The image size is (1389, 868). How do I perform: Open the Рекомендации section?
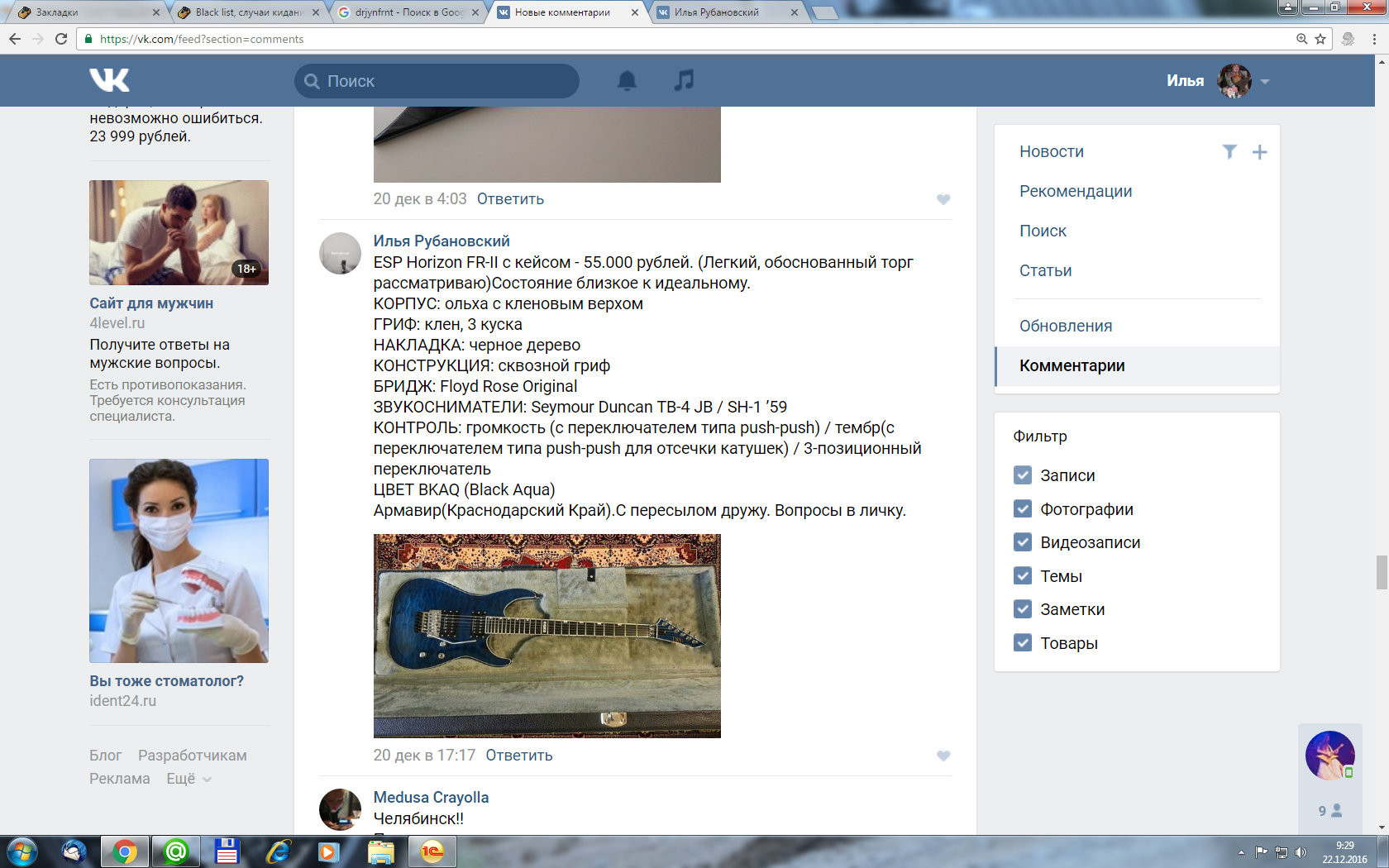1076,191
